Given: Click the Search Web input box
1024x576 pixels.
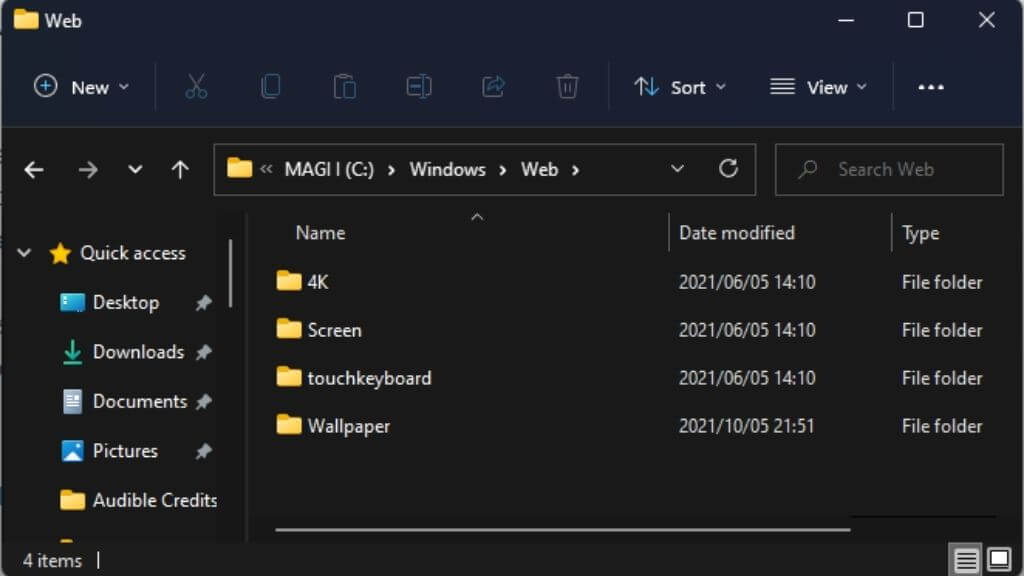Looking at the screenshot, I should pyautogui.click(x=889, y=170).
